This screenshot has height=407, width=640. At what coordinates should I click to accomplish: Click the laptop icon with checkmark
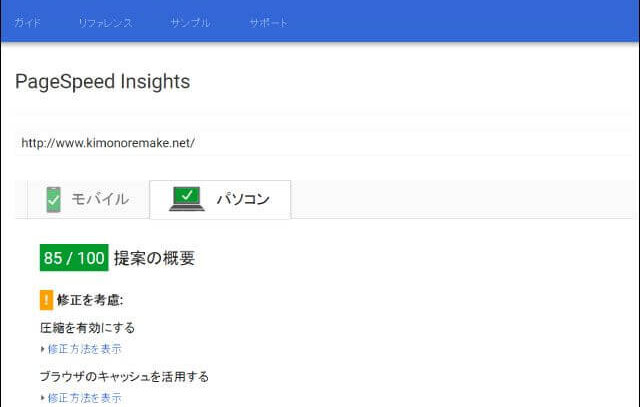[187, 199]
